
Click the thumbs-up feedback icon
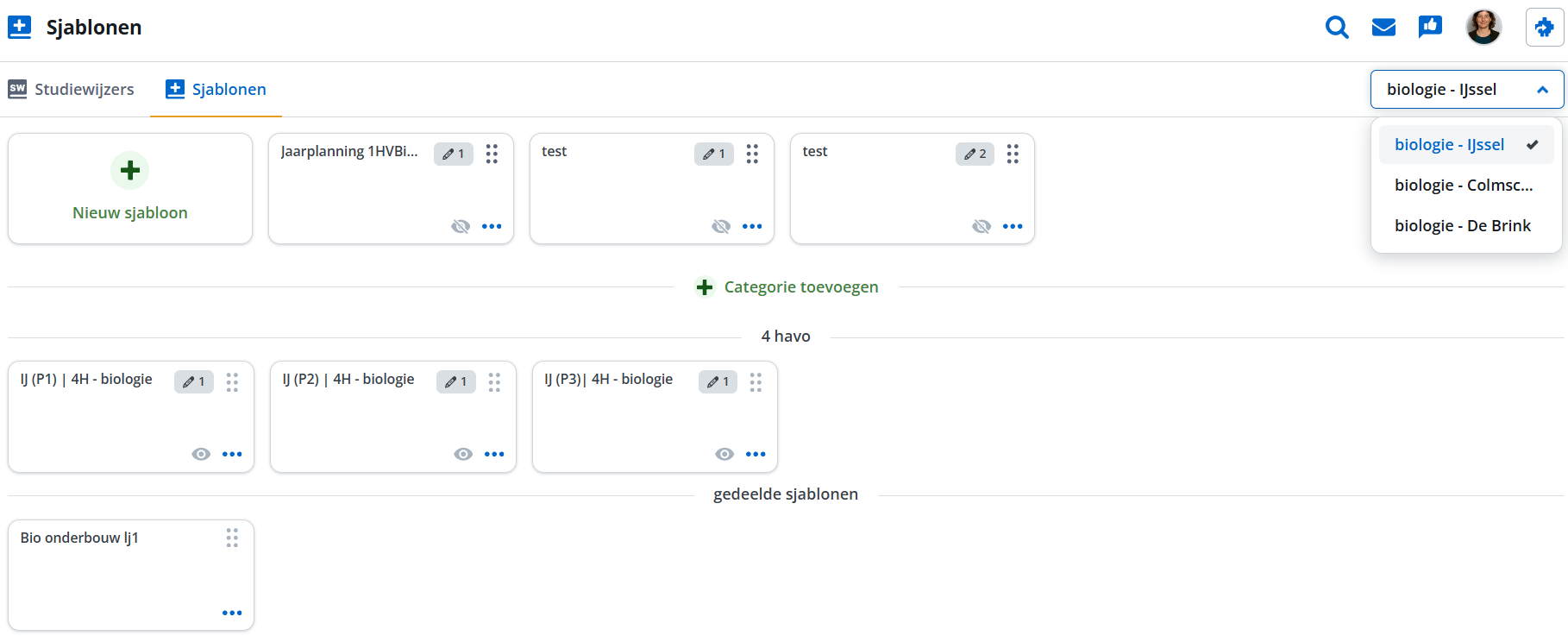coord(1430,28)
